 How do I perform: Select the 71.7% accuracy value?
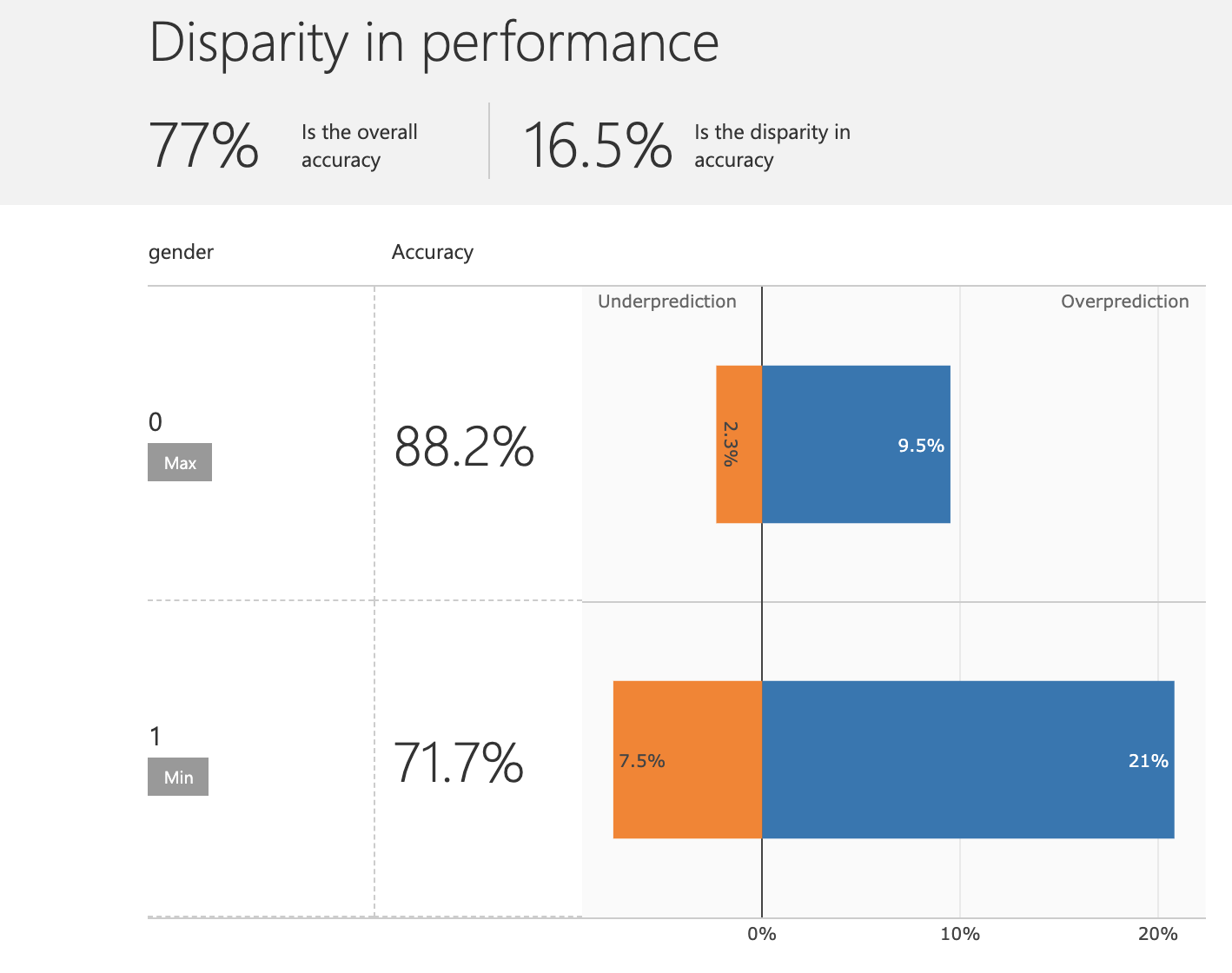pos(459,763)
